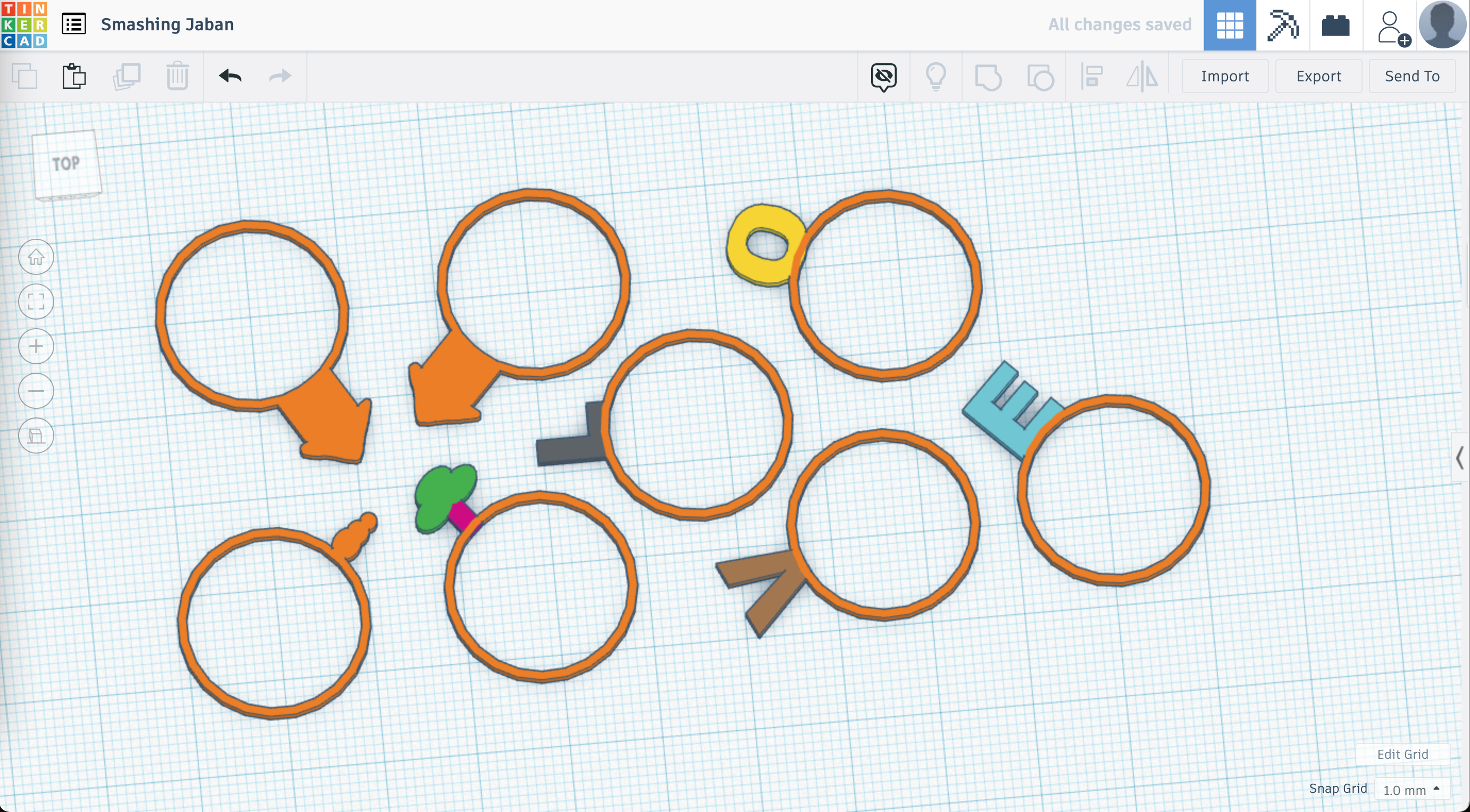Click the Ungroup shapes icon

(1040, 77)
